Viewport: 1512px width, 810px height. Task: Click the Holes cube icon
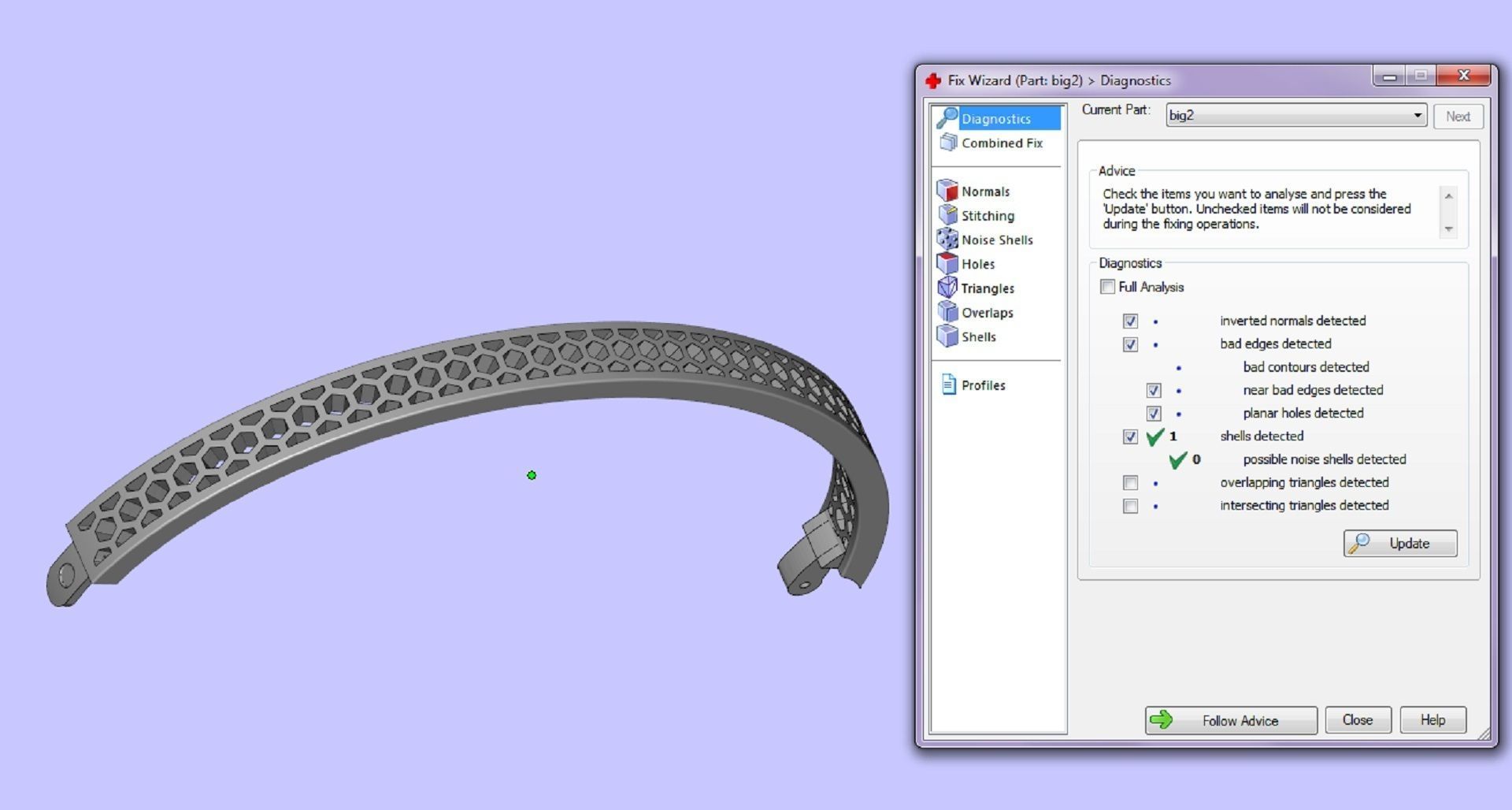click(947, 263)
